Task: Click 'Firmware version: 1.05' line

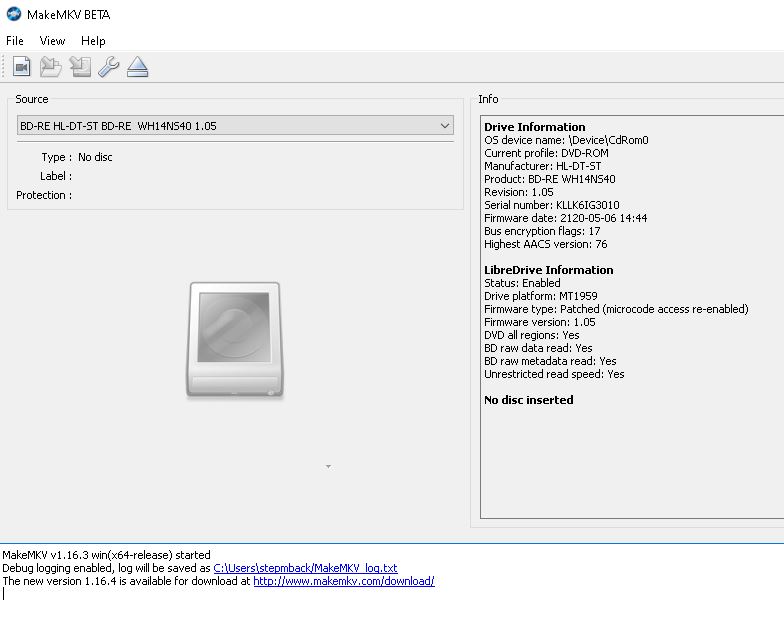Action: click(540, 322)
